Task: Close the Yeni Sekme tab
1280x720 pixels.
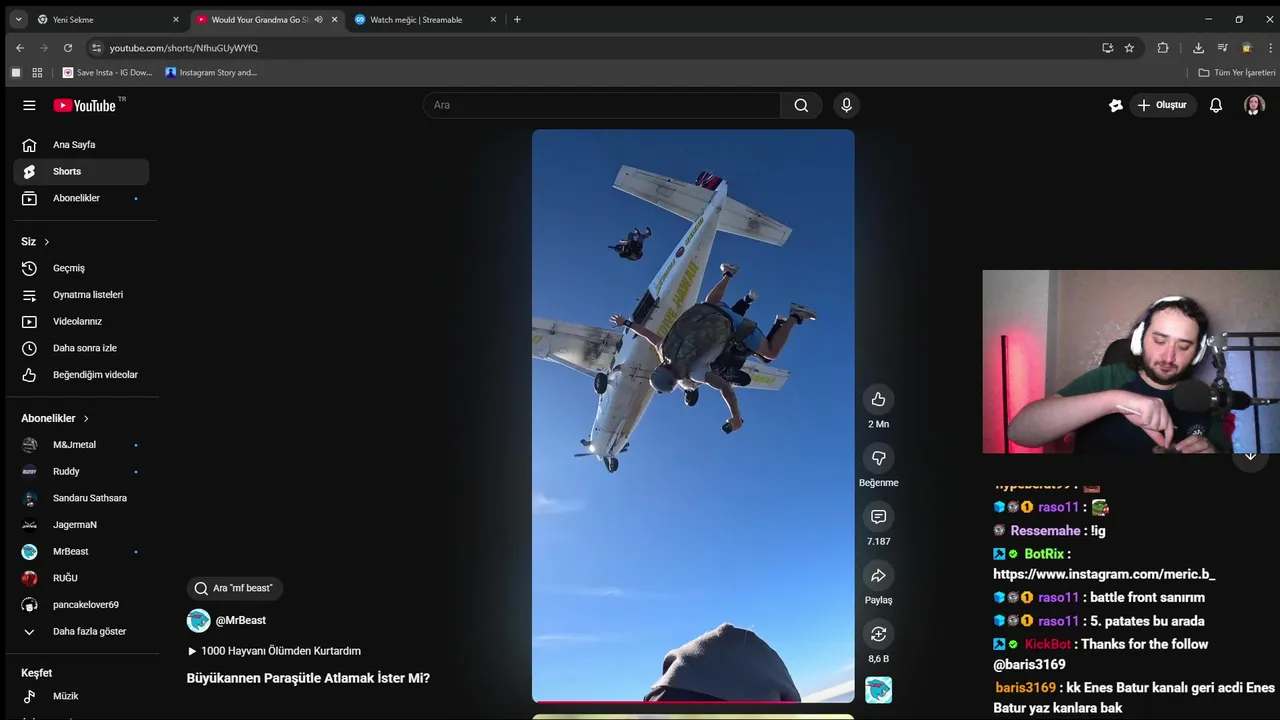Action: [175, 19]
